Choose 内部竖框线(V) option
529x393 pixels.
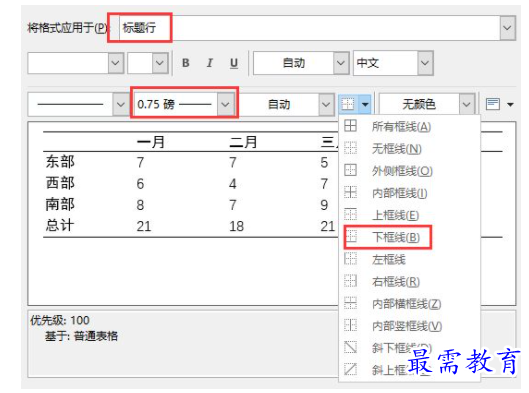[409, 326]
